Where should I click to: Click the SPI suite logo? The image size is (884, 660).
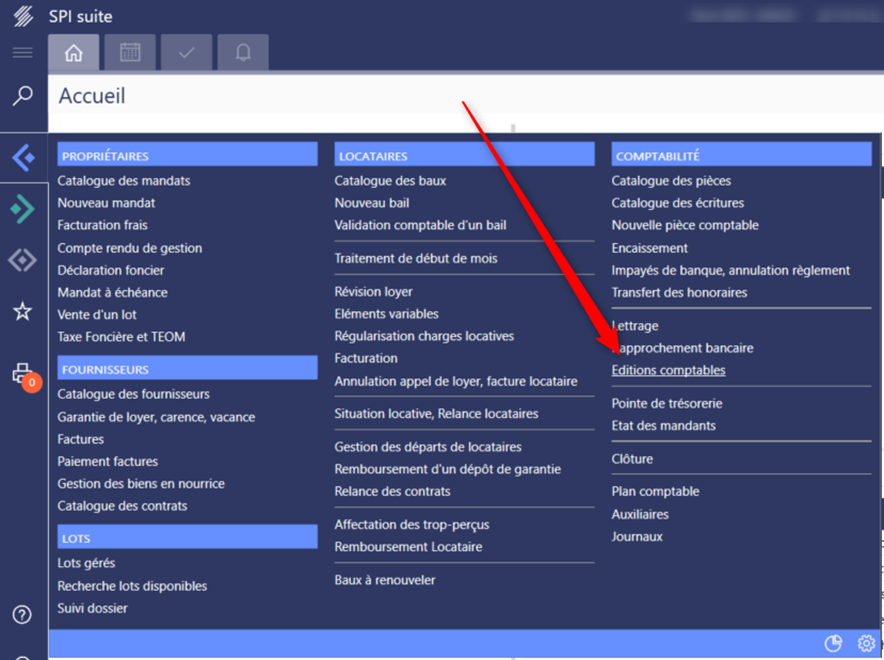tap(23, 16)
